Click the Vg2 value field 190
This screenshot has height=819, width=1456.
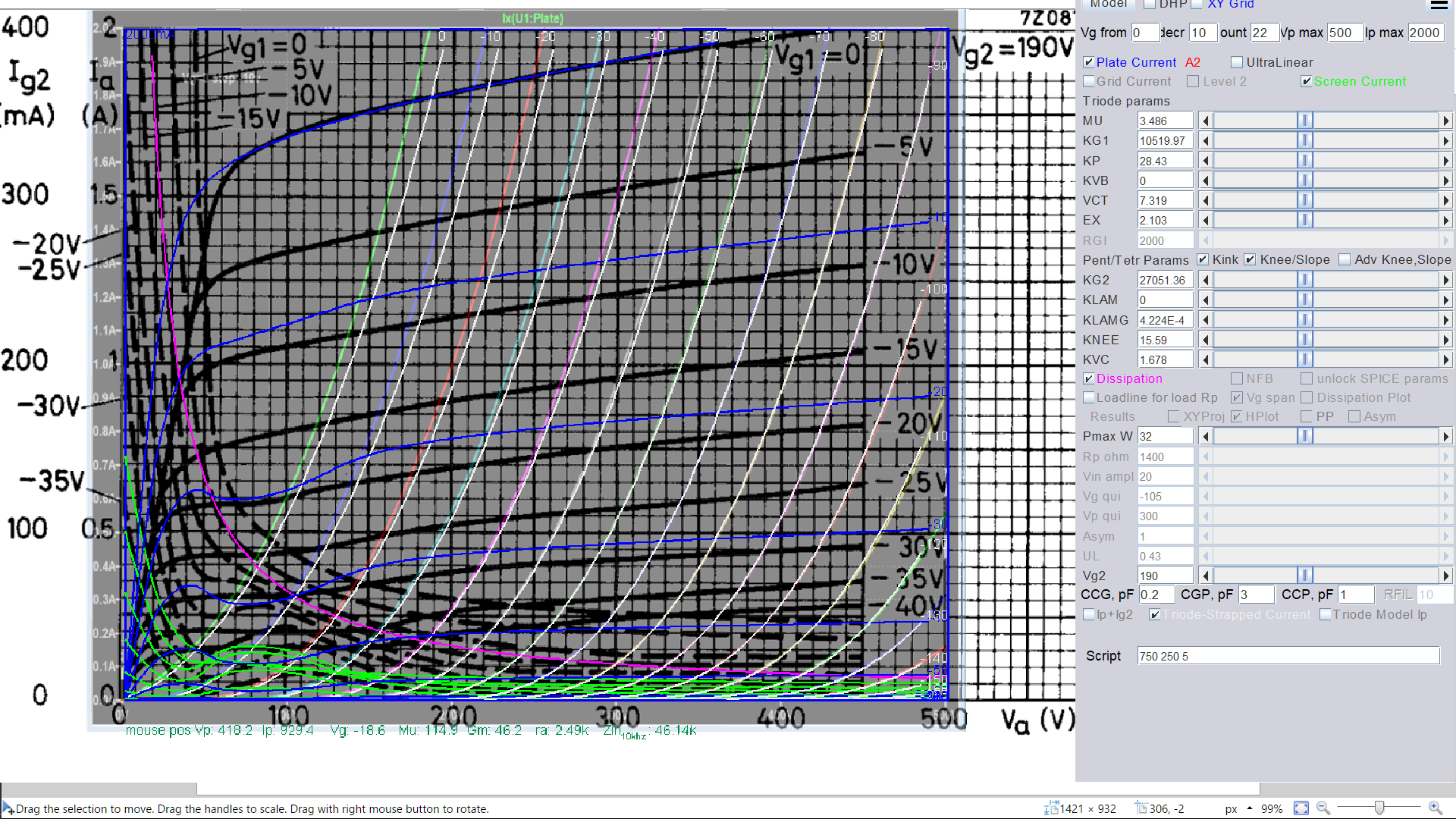coord(1165,576)
